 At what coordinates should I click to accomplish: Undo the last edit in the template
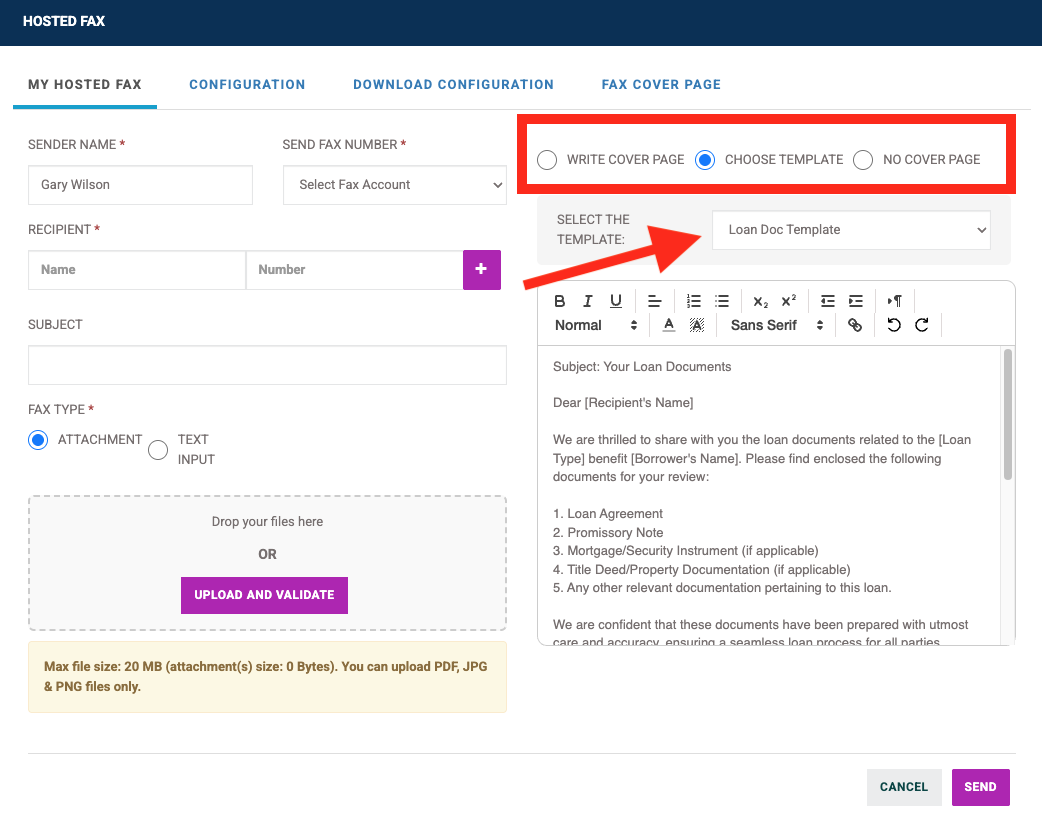coord(893,325)
